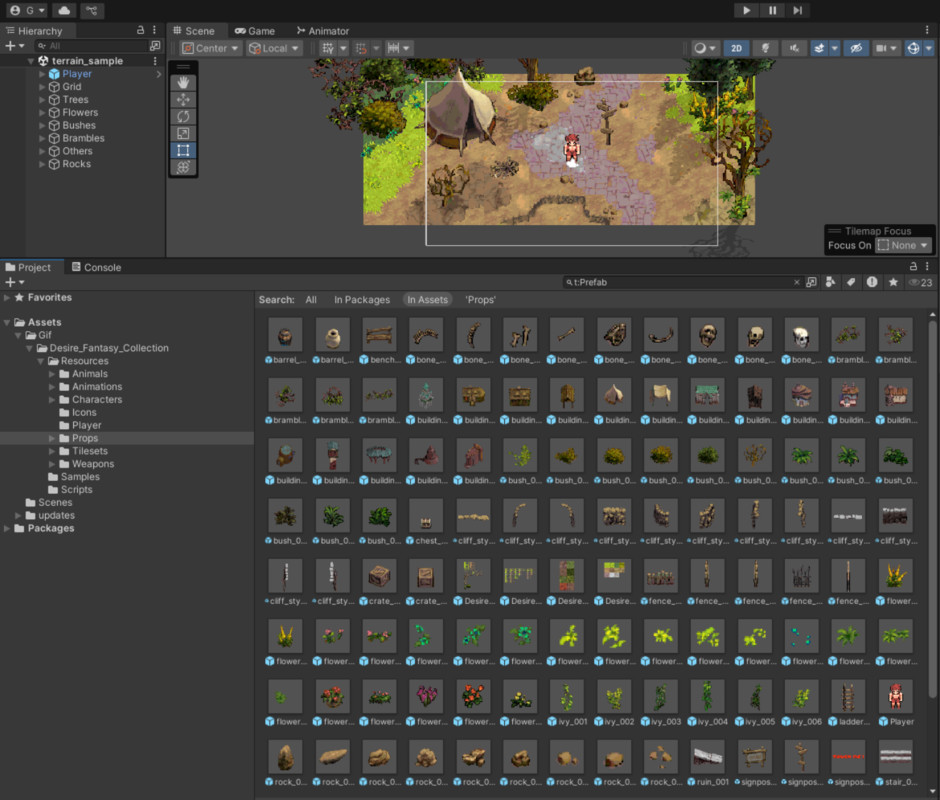Open Tilemap Focus On None dropdown
Viewport: 940px width, 800px height.
click(903, 245)
